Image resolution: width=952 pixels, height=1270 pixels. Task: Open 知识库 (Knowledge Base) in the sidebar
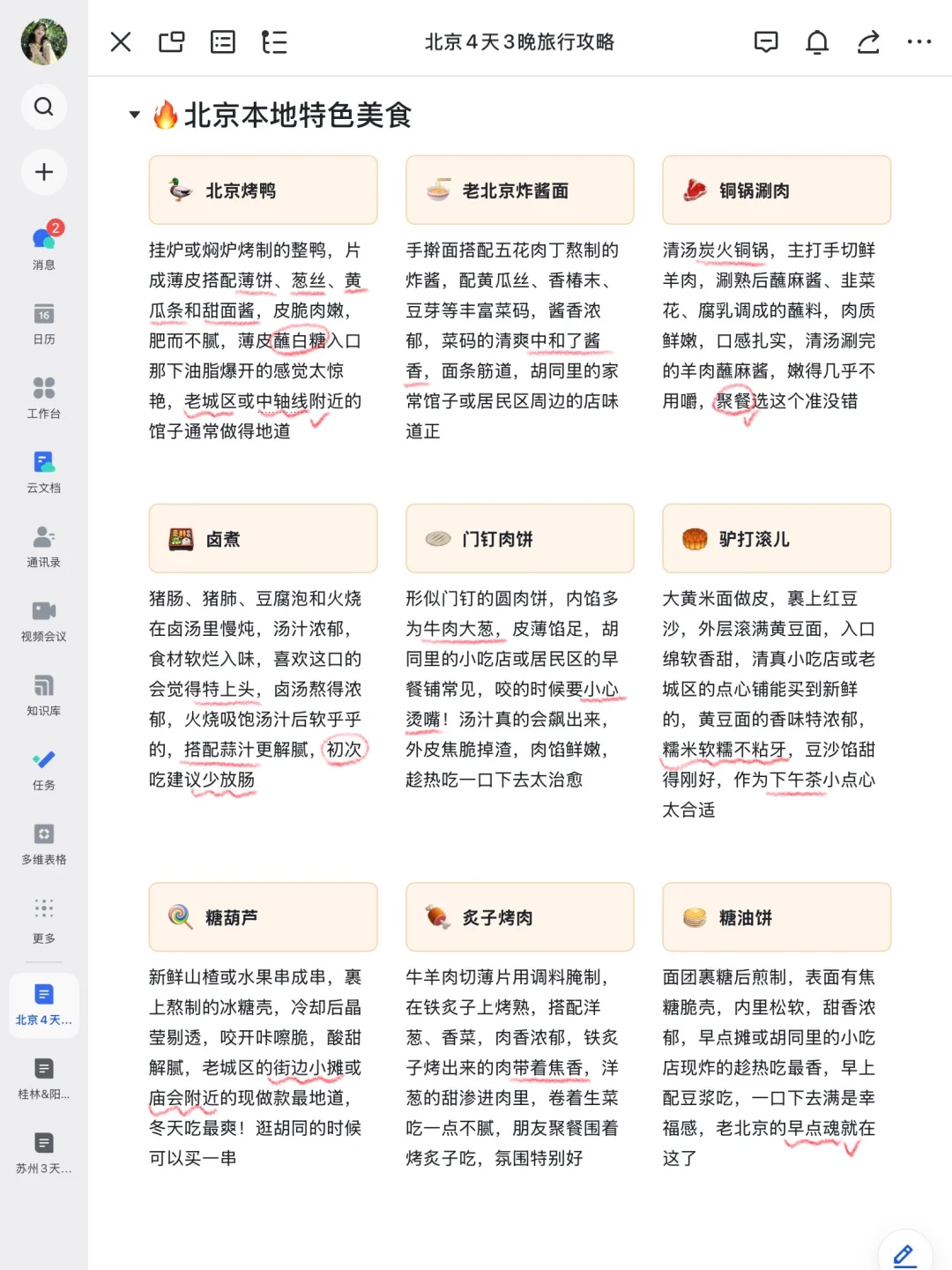tap(44, 693)
